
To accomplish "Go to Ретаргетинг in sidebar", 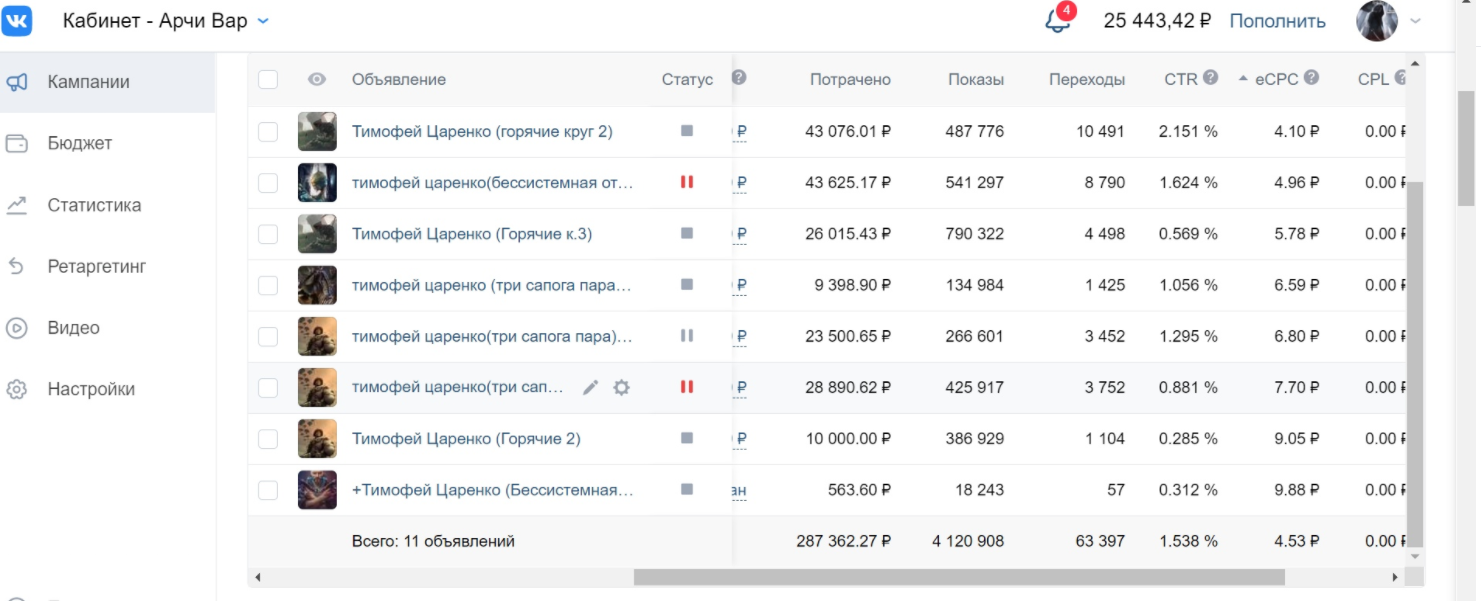I will tap(96, 267).
